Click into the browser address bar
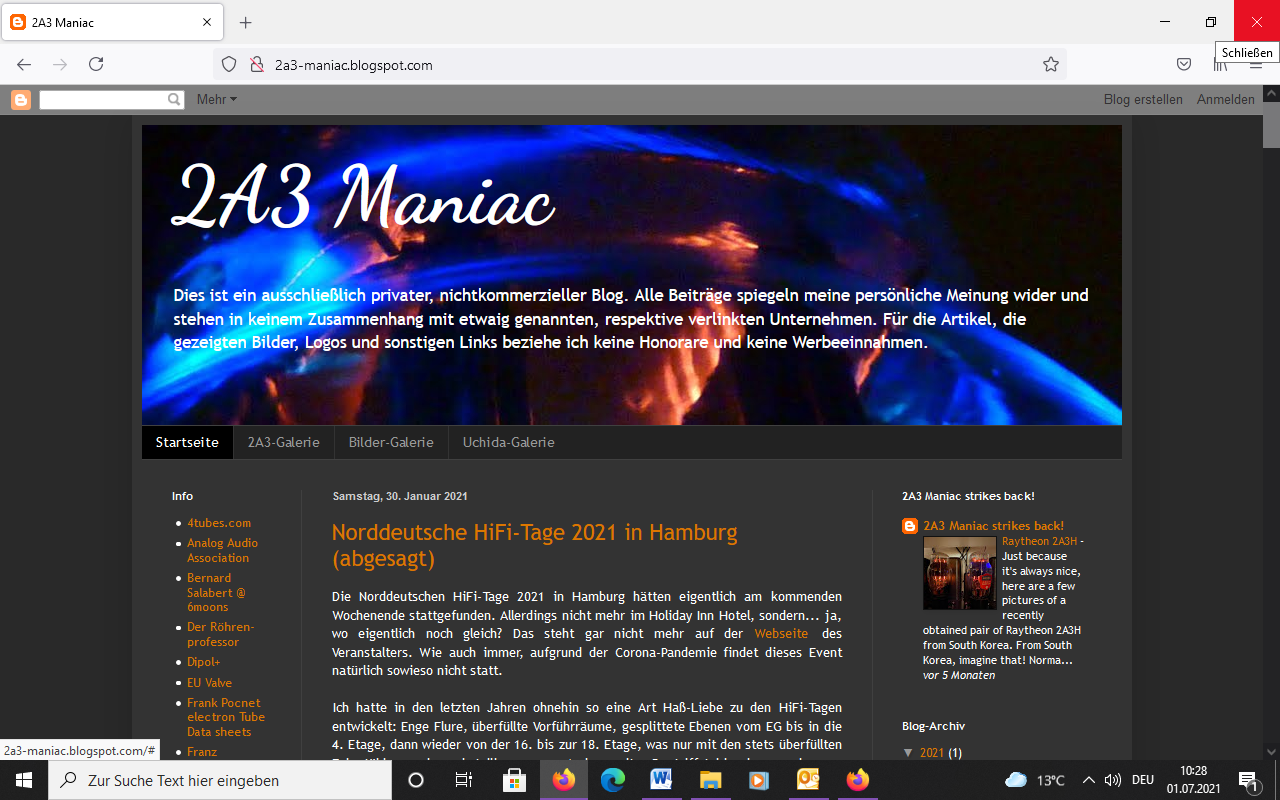 click(x=640, y=65)
